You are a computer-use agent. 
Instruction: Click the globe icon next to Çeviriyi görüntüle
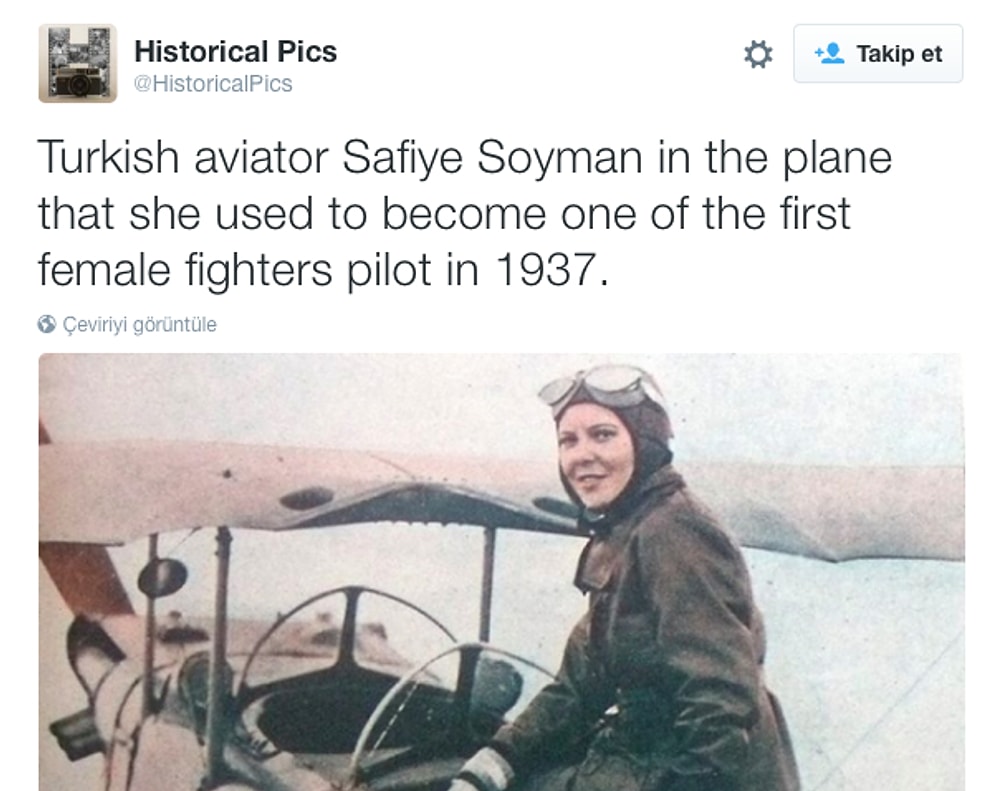[45, 324]
